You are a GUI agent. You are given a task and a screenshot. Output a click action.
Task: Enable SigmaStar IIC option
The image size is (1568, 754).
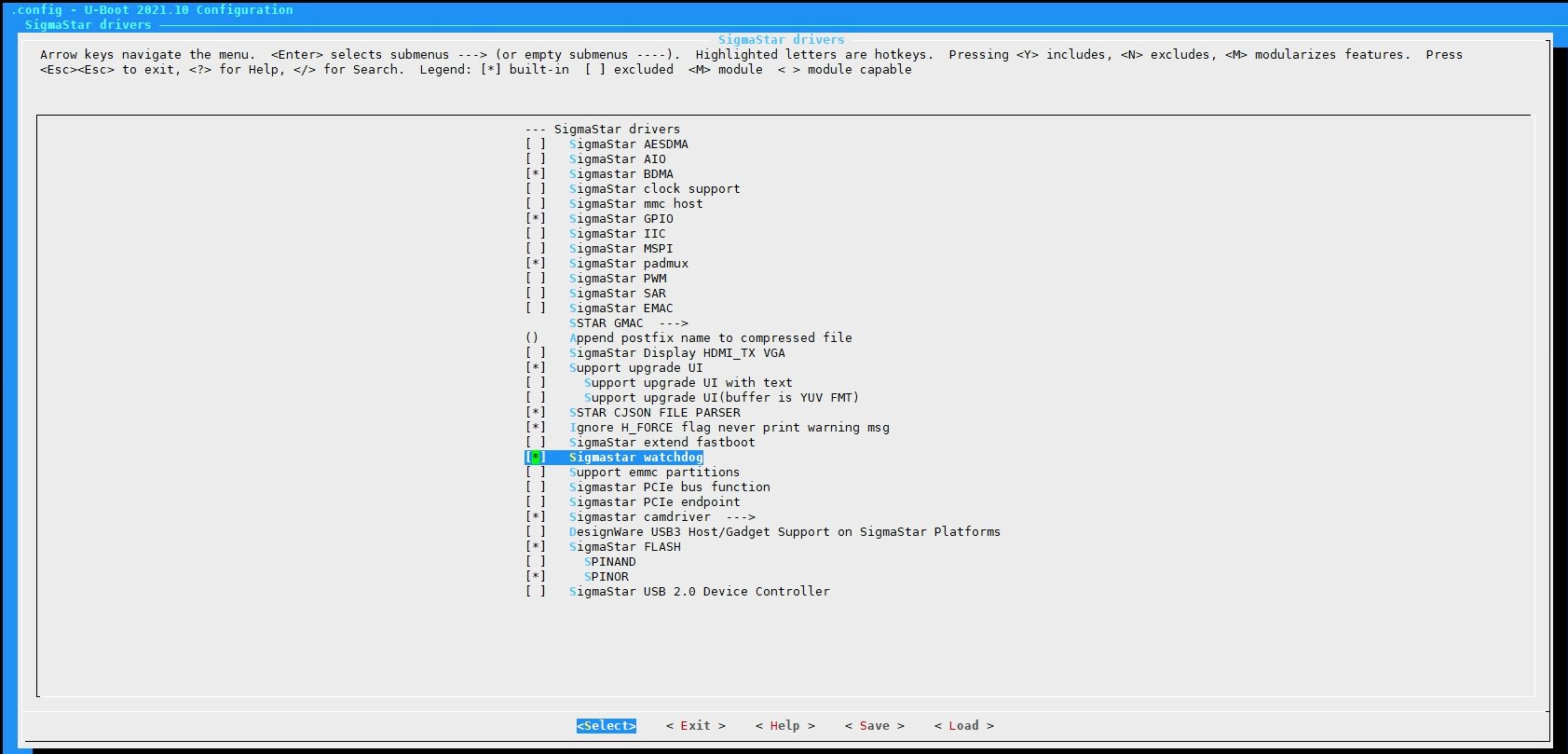(x=595, y=234)
